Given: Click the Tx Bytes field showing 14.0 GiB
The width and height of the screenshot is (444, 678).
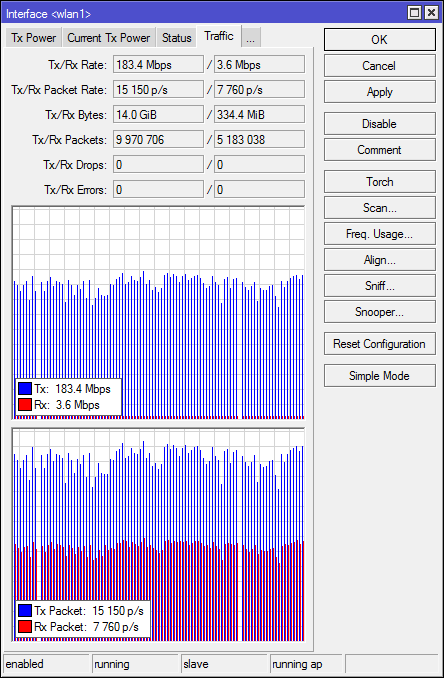Looking at the screenshot, I should coord(158,115).
